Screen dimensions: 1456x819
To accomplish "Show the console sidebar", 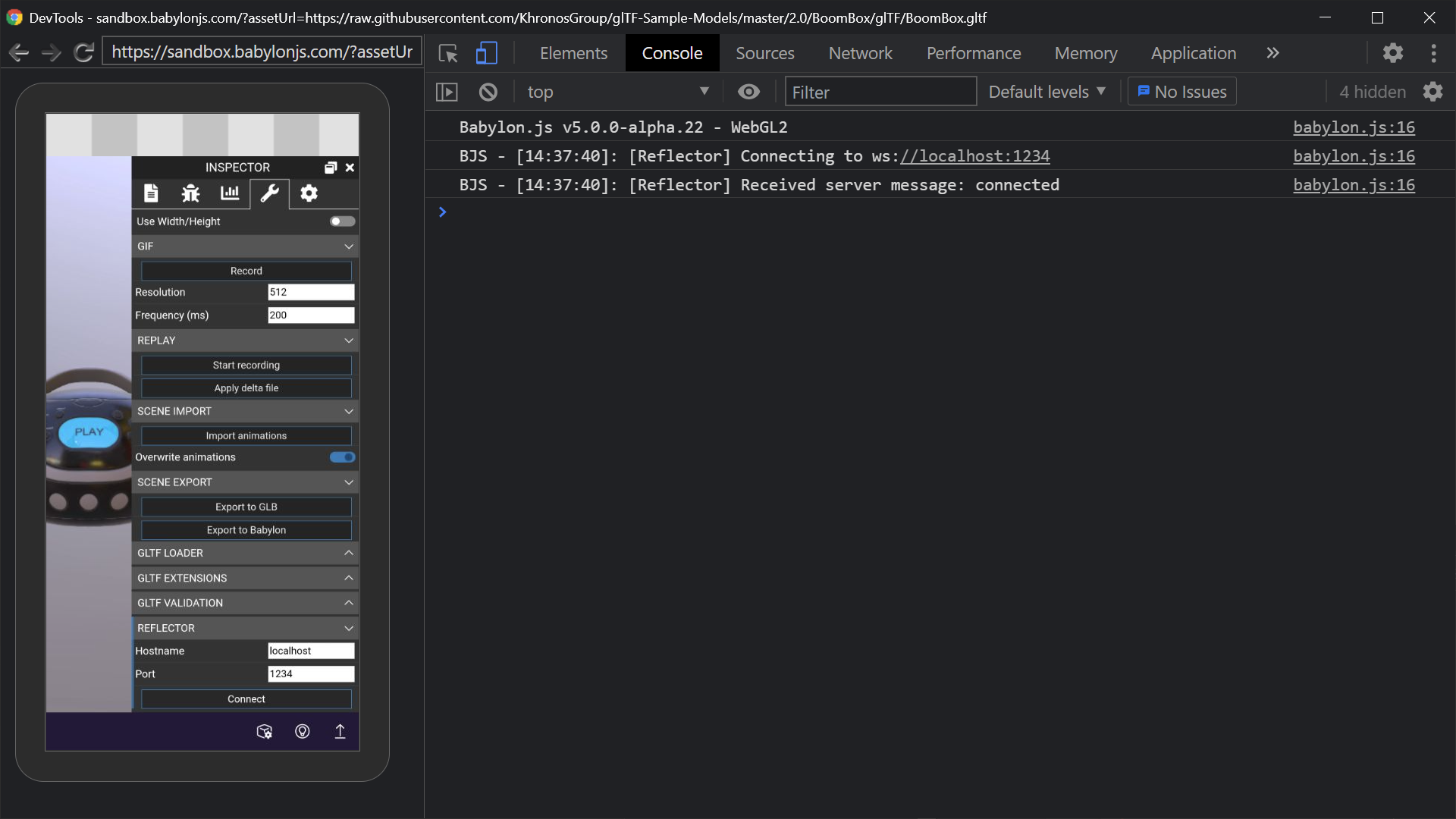I will tap(447, 92).
